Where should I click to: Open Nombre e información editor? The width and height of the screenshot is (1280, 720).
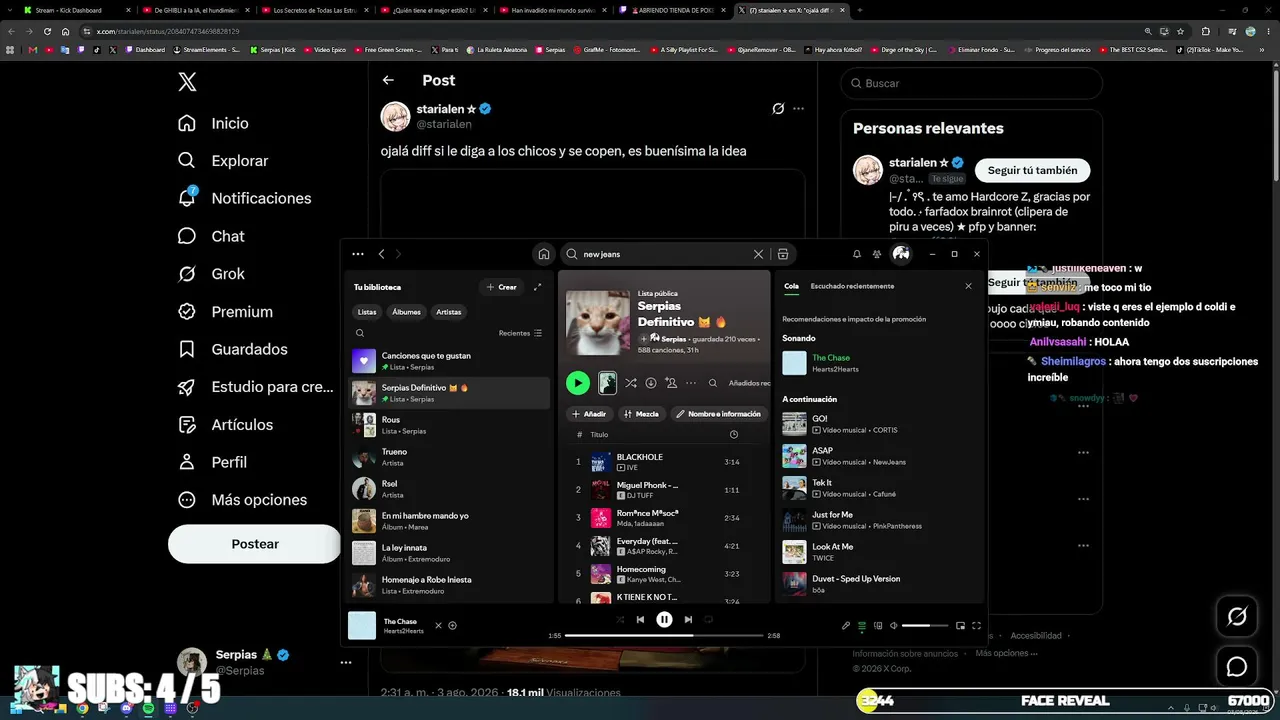pos(718,414)
